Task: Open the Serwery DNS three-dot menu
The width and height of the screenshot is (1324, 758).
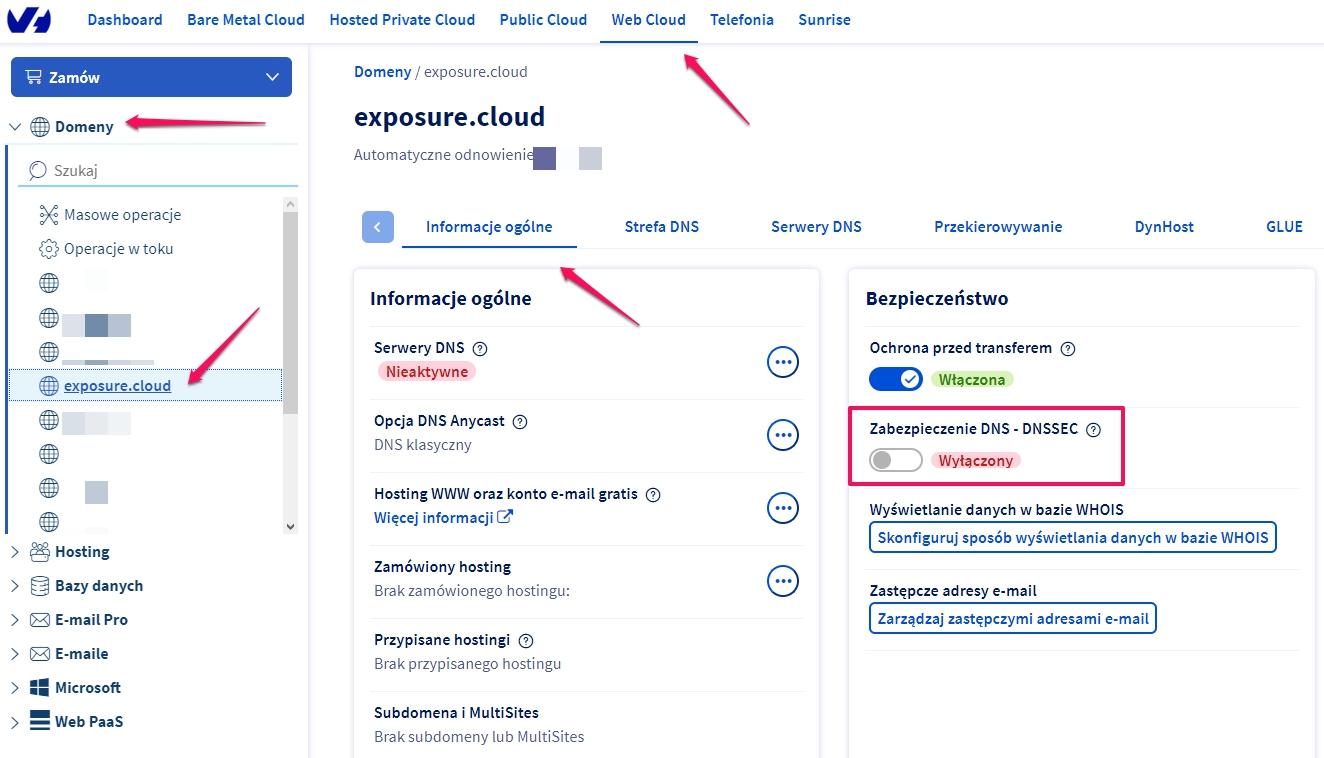Action: 783,362
